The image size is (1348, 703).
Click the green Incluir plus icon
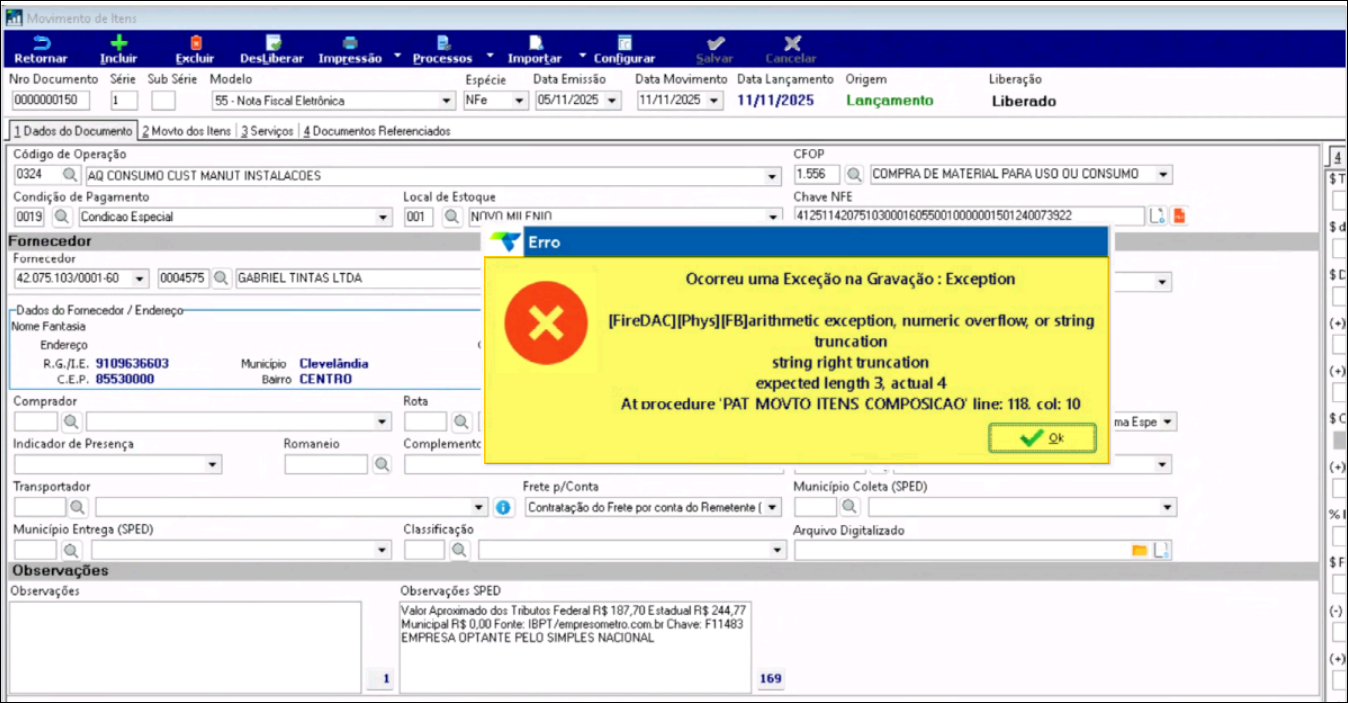(118, 43)
